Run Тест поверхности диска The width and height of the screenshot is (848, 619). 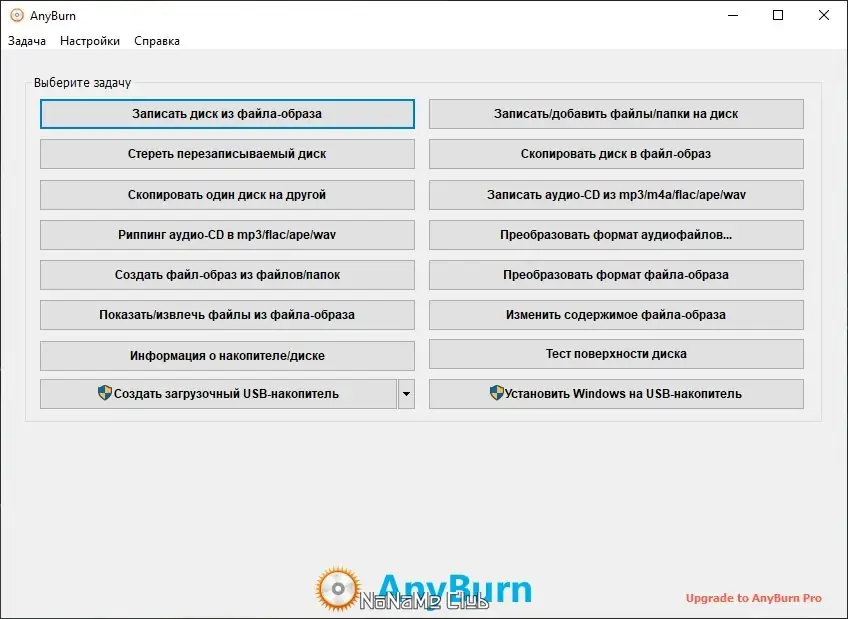pyautogui.click(x=616, y=354)
